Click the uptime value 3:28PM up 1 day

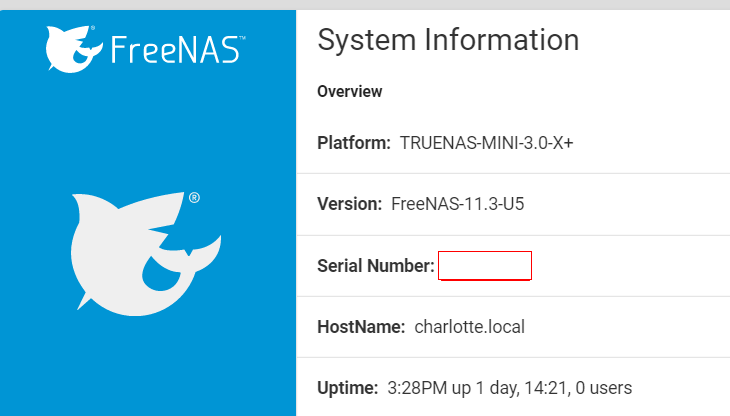click(x=510, y=388)
